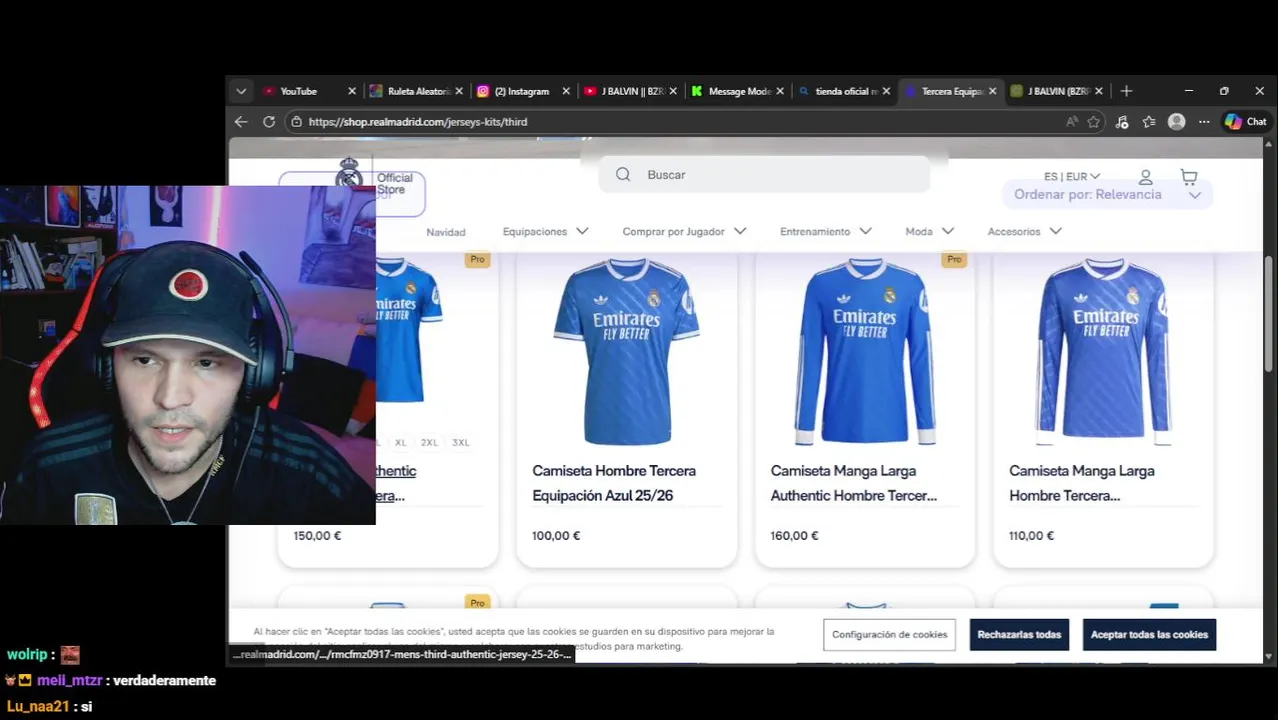Image resolution: width=1278 pixels, height=720 pixels.
Task: Open the 110,00 € long sleeve jersey image
Action: pos(1103,351)
